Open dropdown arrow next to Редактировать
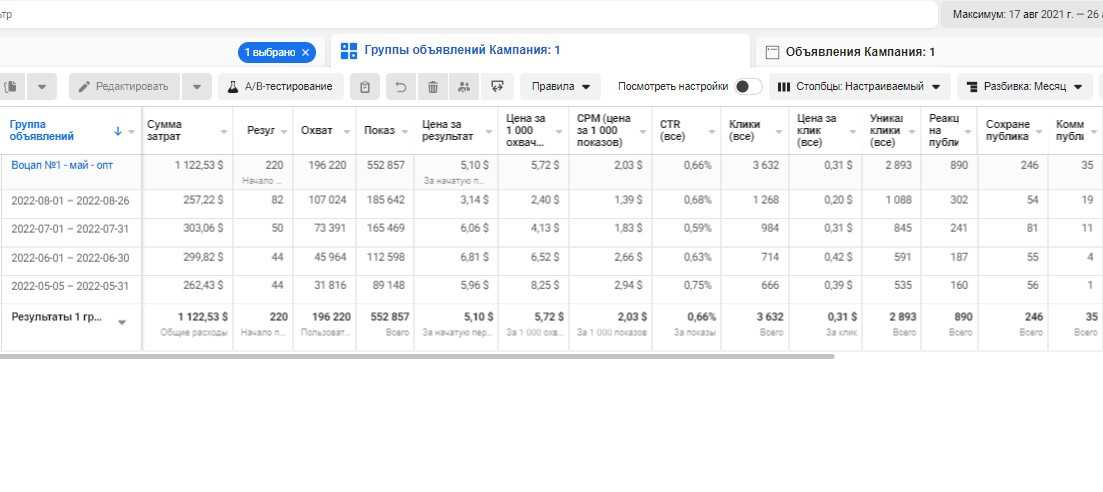This screenshot has width=1103, height=492. [197, 87]
